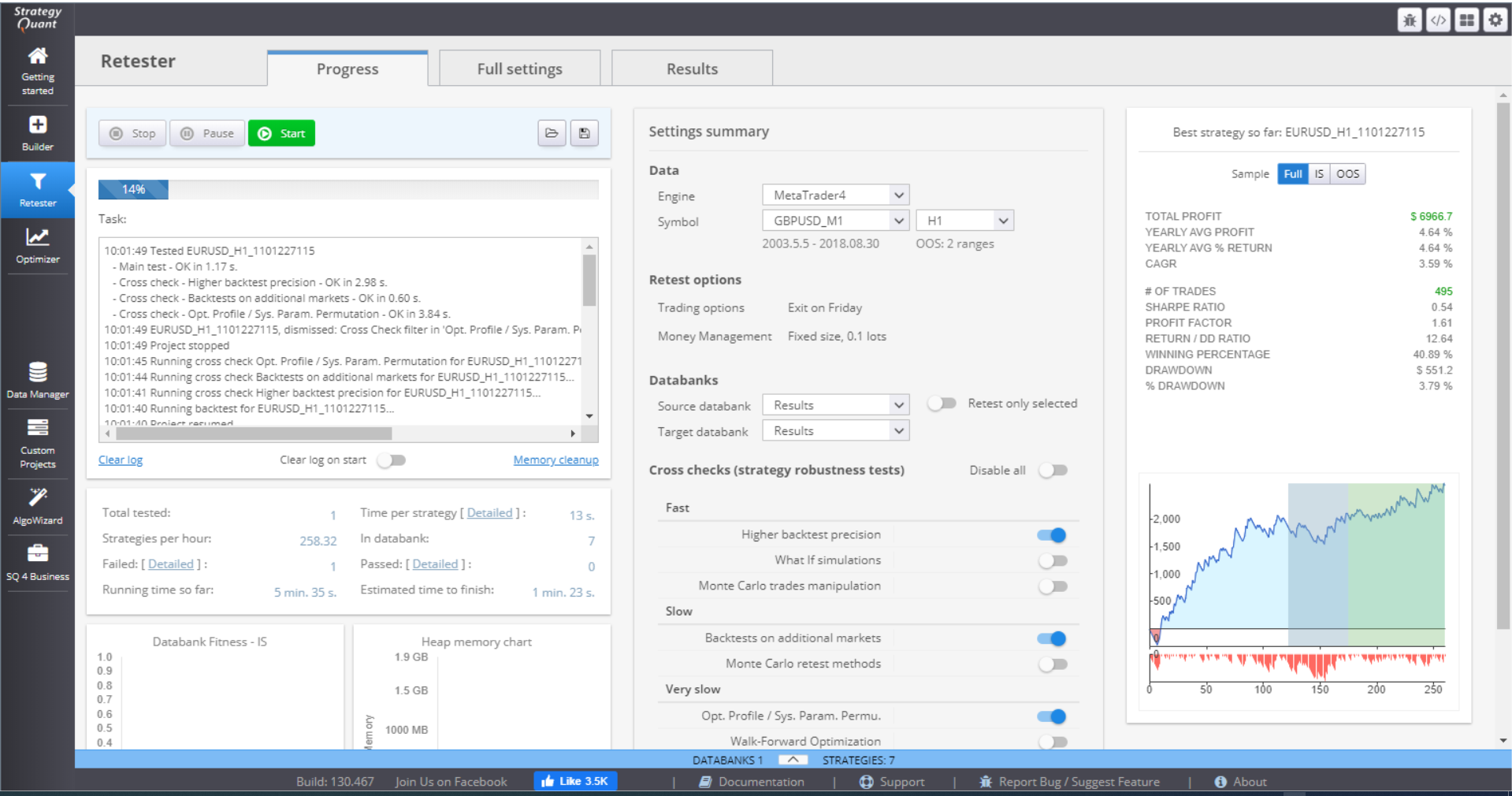The height and width of the screenshot is (796, 1512).
Task: Toggle Disable all cross checks
Action: [1053, 471]
